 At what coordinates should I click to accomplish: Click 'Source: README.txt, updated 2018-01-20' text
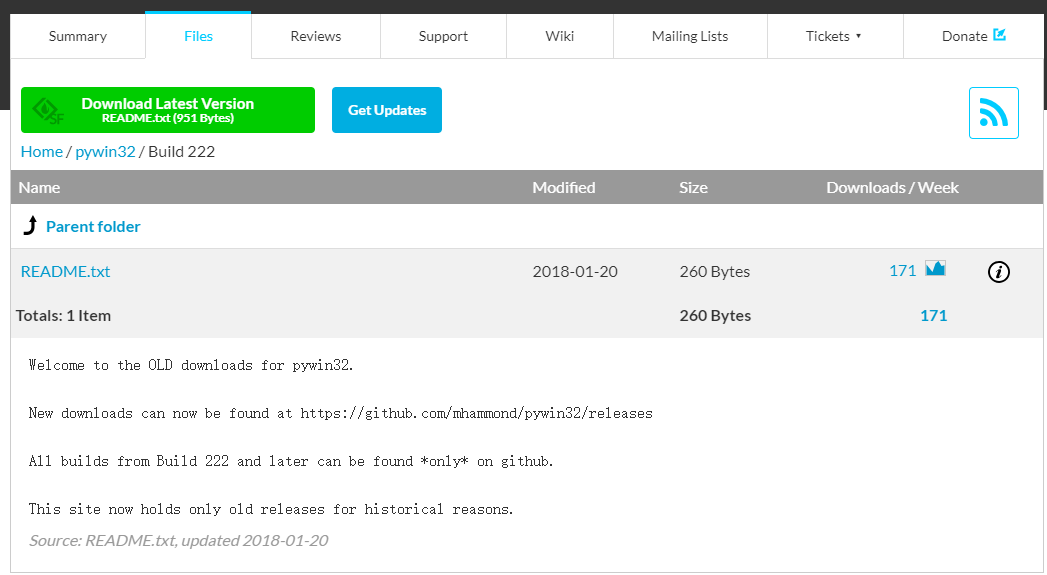pyautogui.click(x=178, y=540)
